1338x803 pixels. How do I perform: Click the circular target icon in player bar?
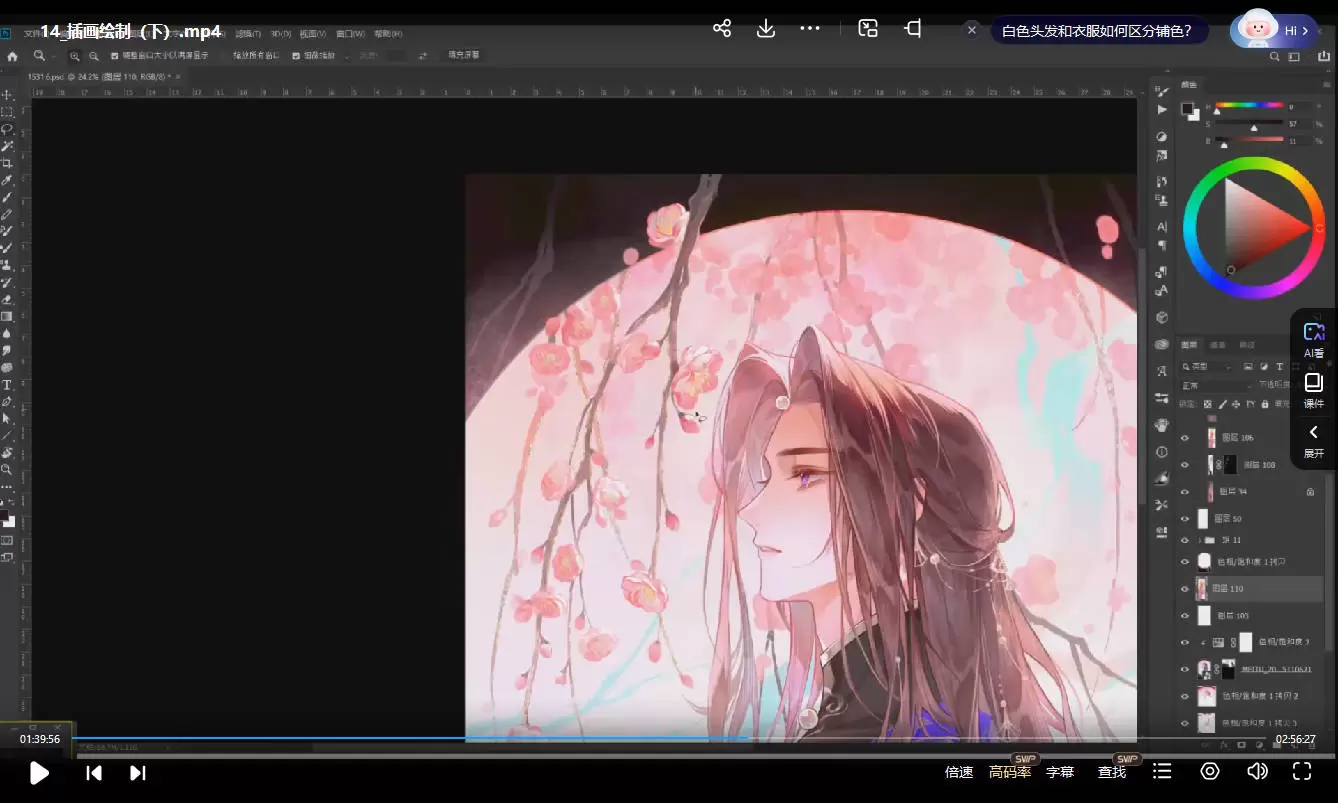click(x=1210, y=771)
